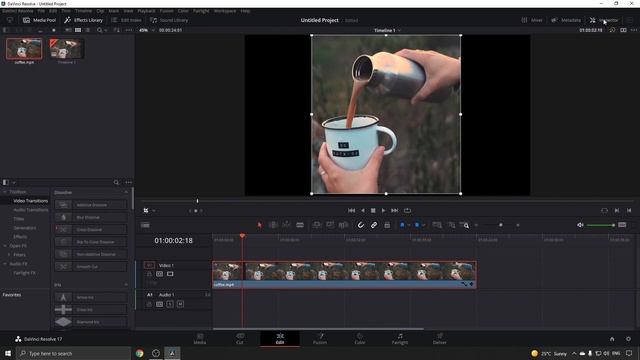Select Effects in the Toolbox

point(20,237)
